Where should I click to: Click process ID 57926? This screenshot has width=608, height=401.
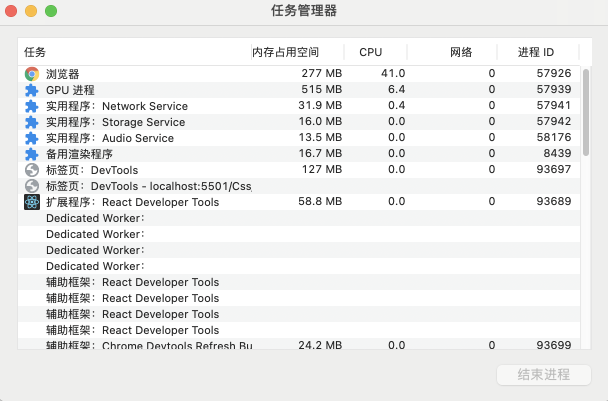pos(554,73)
